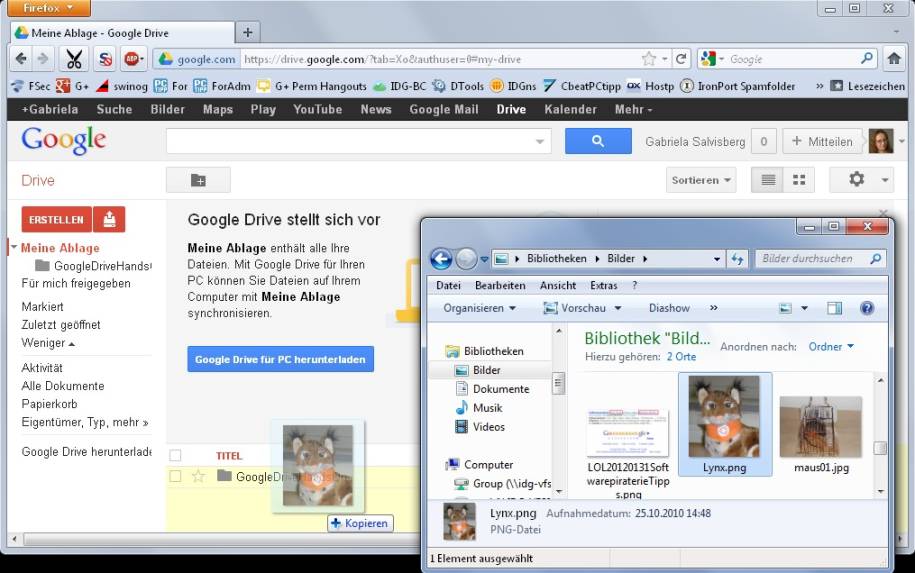
Task: Toggle the Explorer preview pane icon
Action: point(834,308)
